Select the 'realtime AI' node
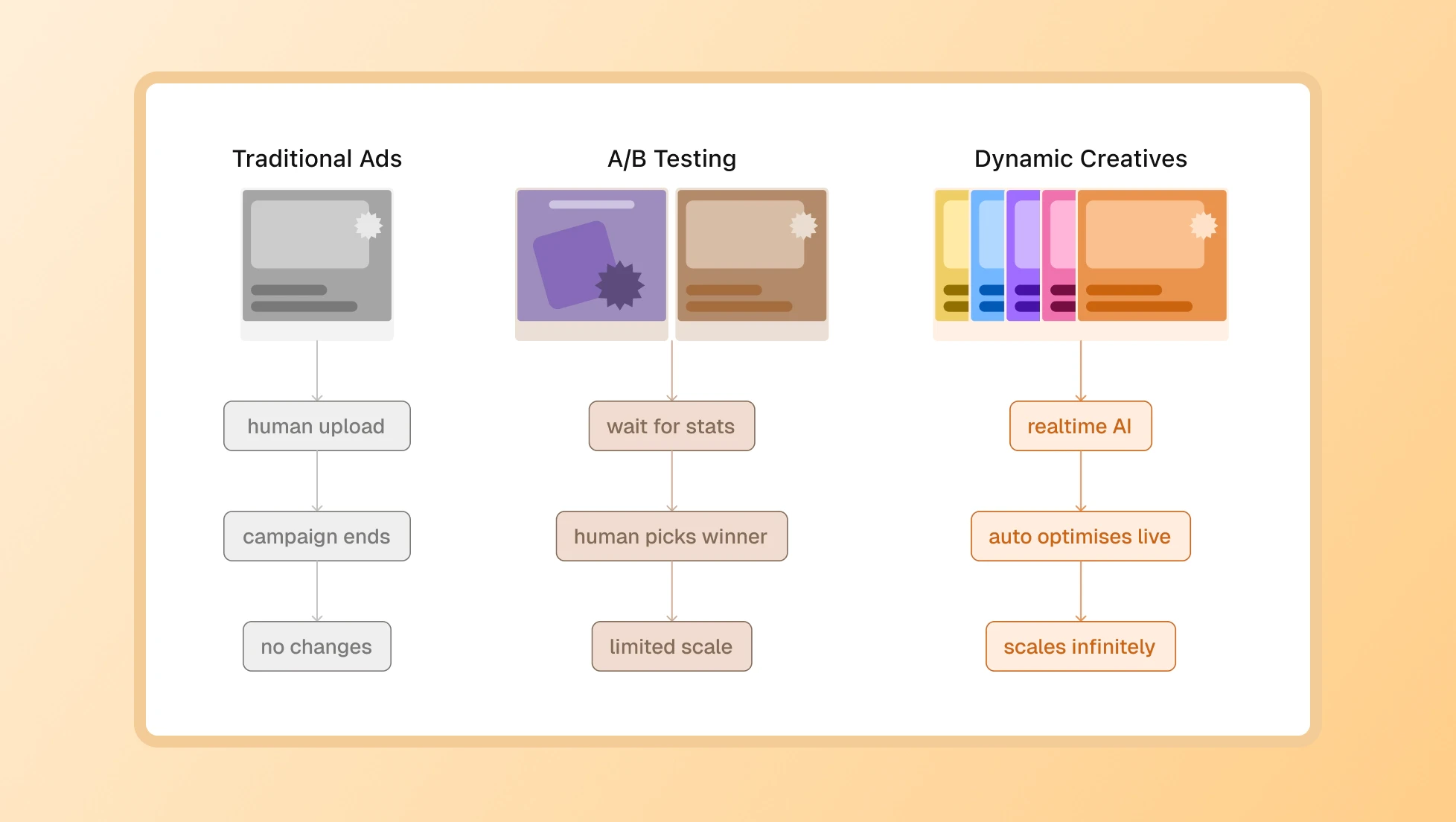This screenshot has height=822, width=1456. point(1080,426)
